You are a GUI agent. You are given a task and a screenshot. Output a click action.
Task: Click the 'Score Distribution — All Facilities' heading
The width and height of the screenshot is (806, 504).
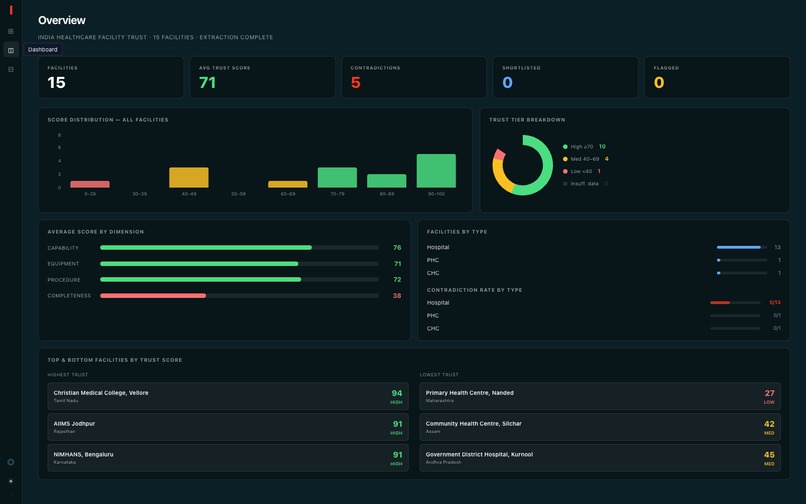[108, 120]
